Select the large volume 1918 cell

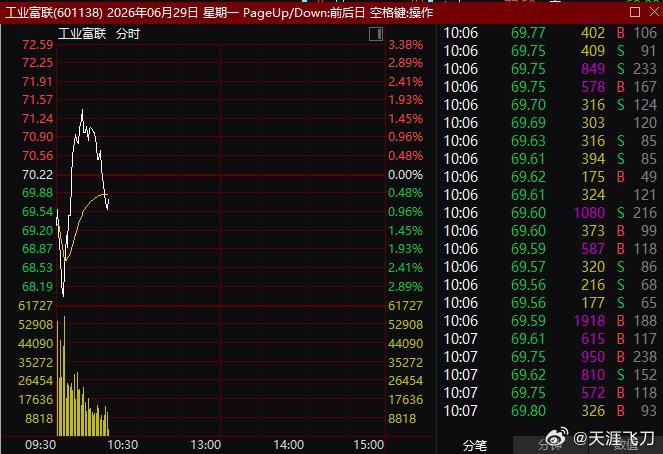click(589, 321)
